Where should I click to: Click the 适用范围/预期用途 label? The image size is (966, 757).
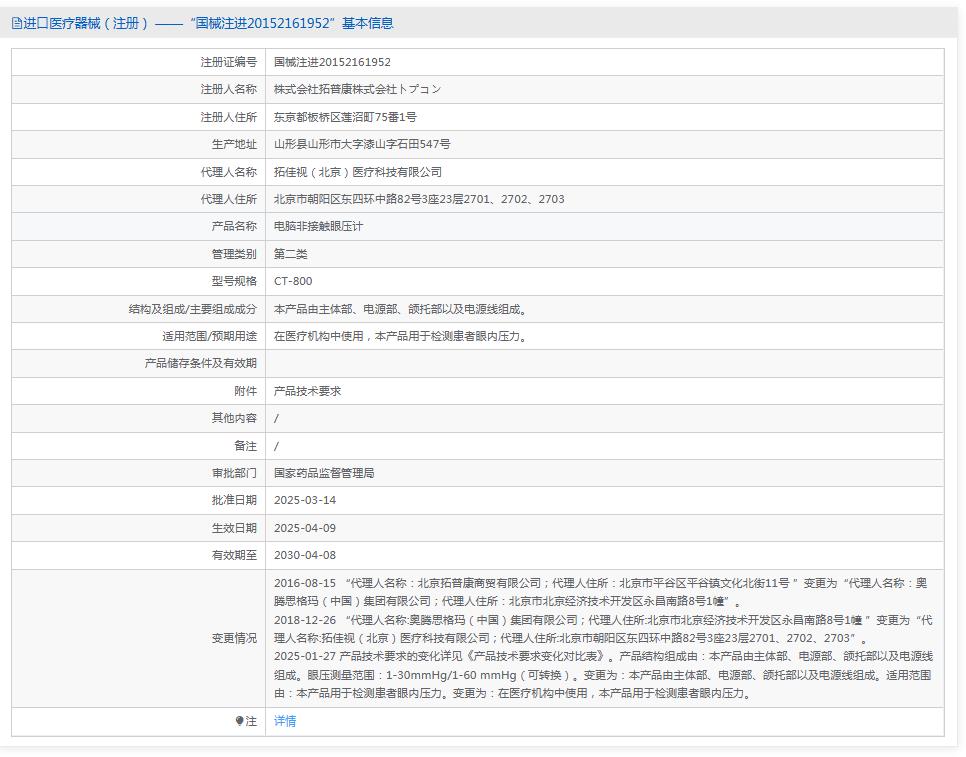coord(209,336)
